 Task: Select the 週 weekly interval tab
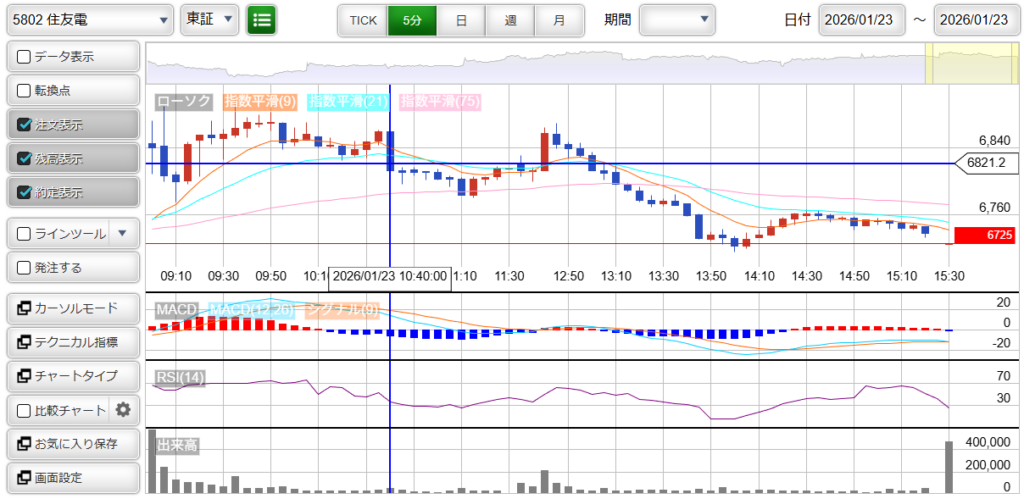[x=510, y=20]
